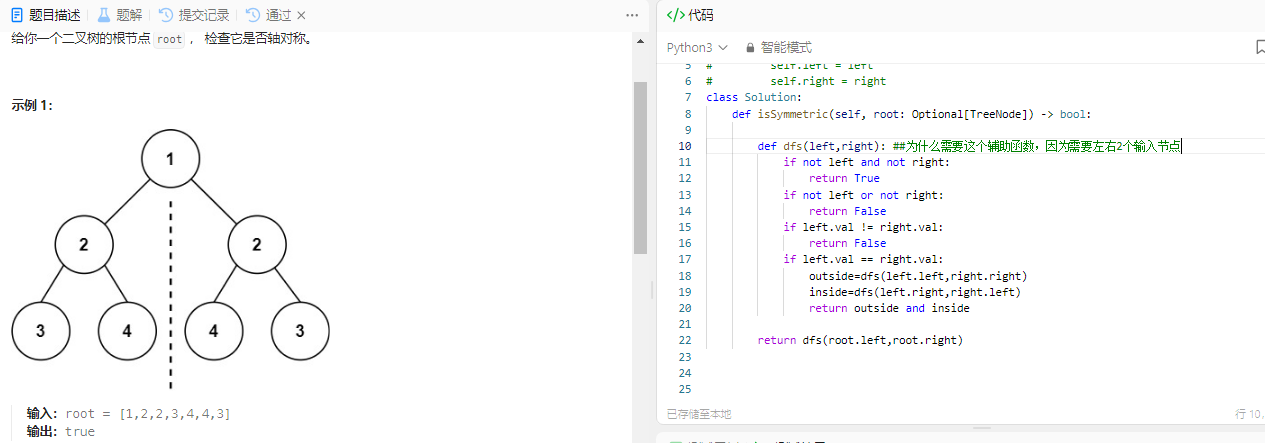Click the 'def dfs(left,right)' code line

[x=969, y=146]
